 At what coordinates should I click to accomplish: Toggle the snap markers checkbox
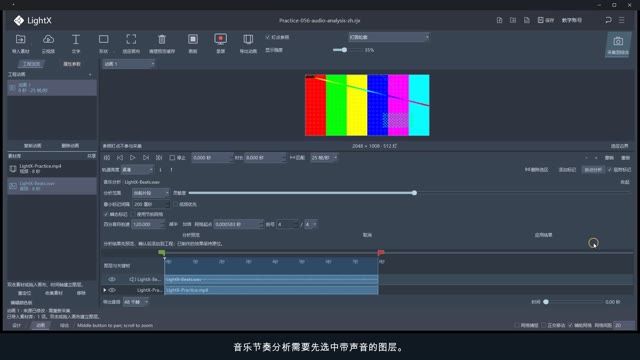tap(106, 214)
